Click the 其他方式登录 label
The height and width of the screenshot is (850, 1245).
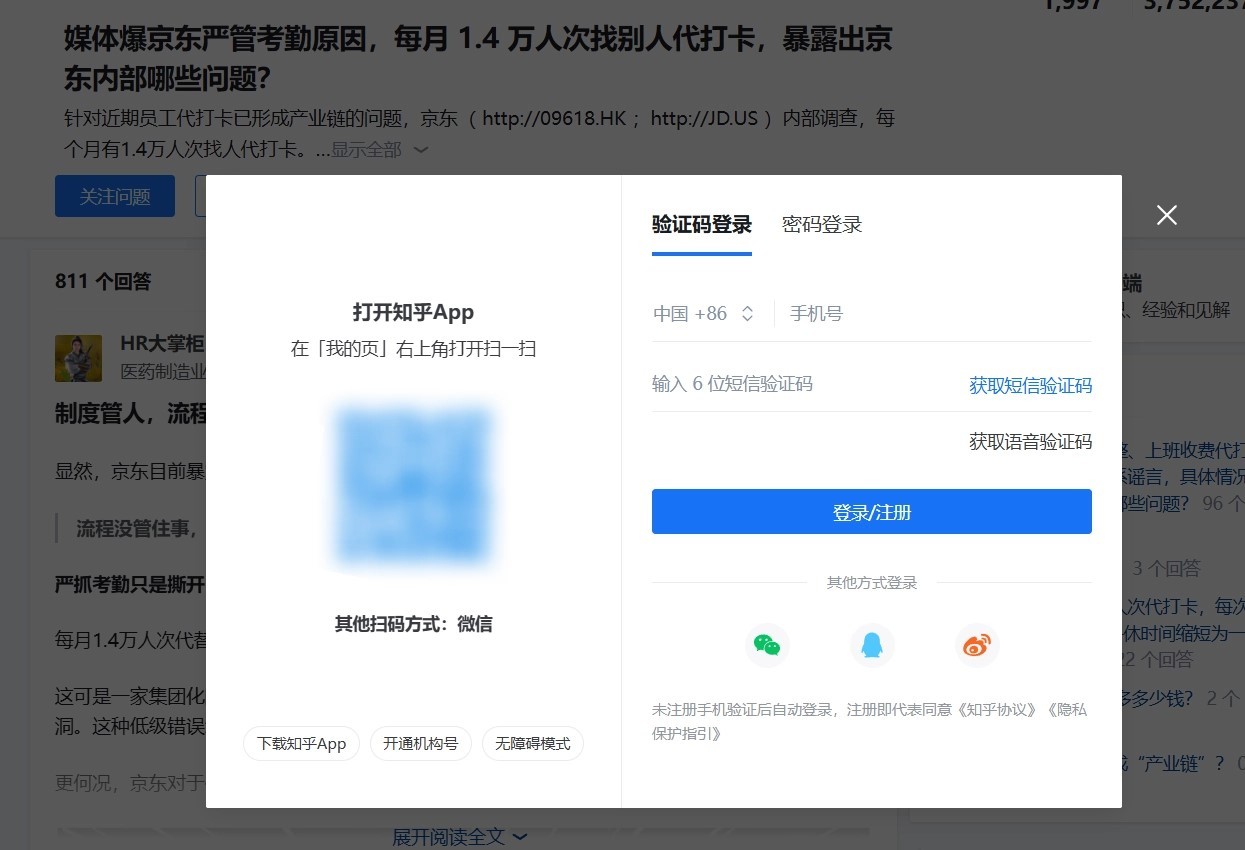[x=871, y=582]
